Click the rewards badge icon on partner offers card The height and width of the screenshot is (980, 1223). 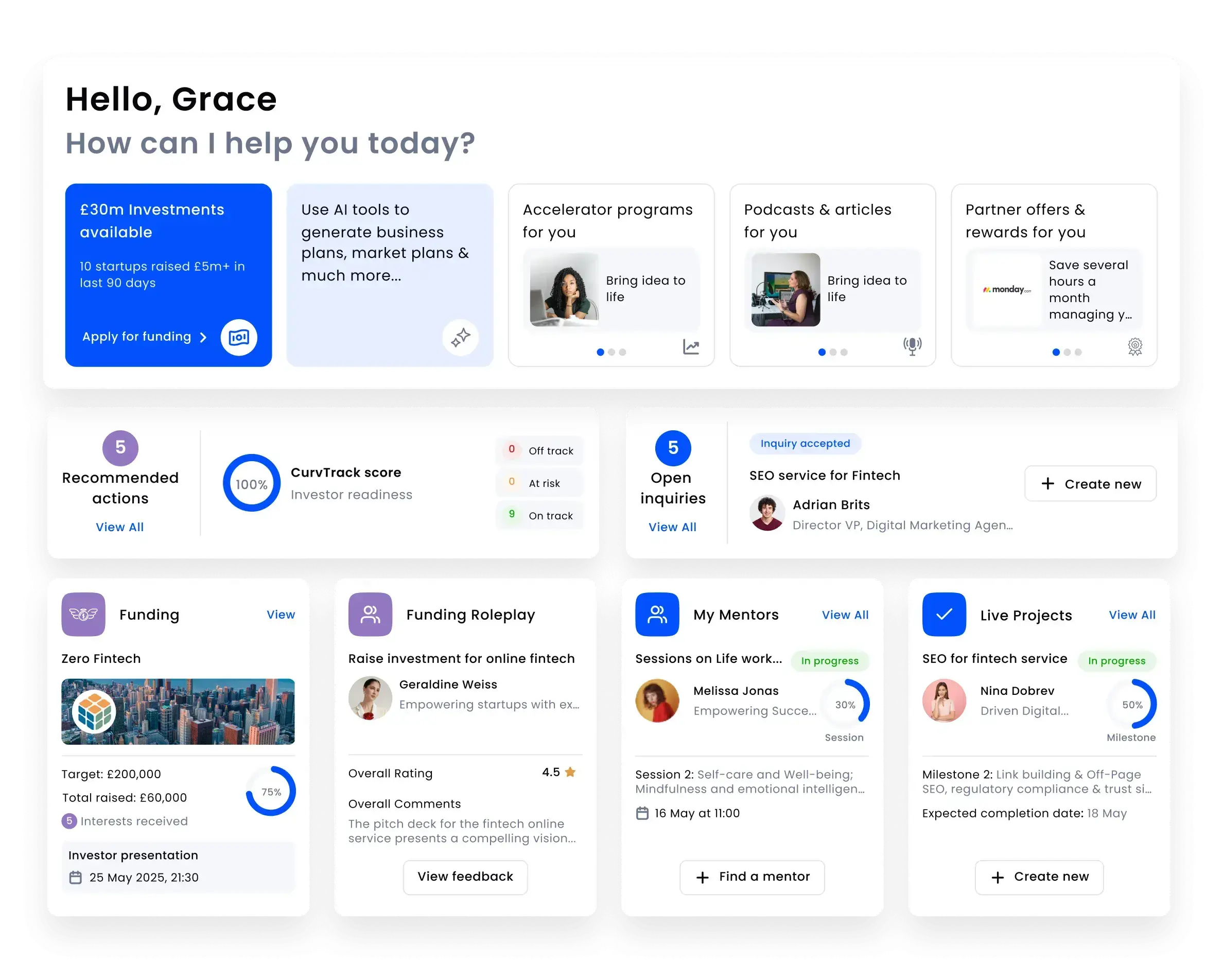pos(1134,346)
